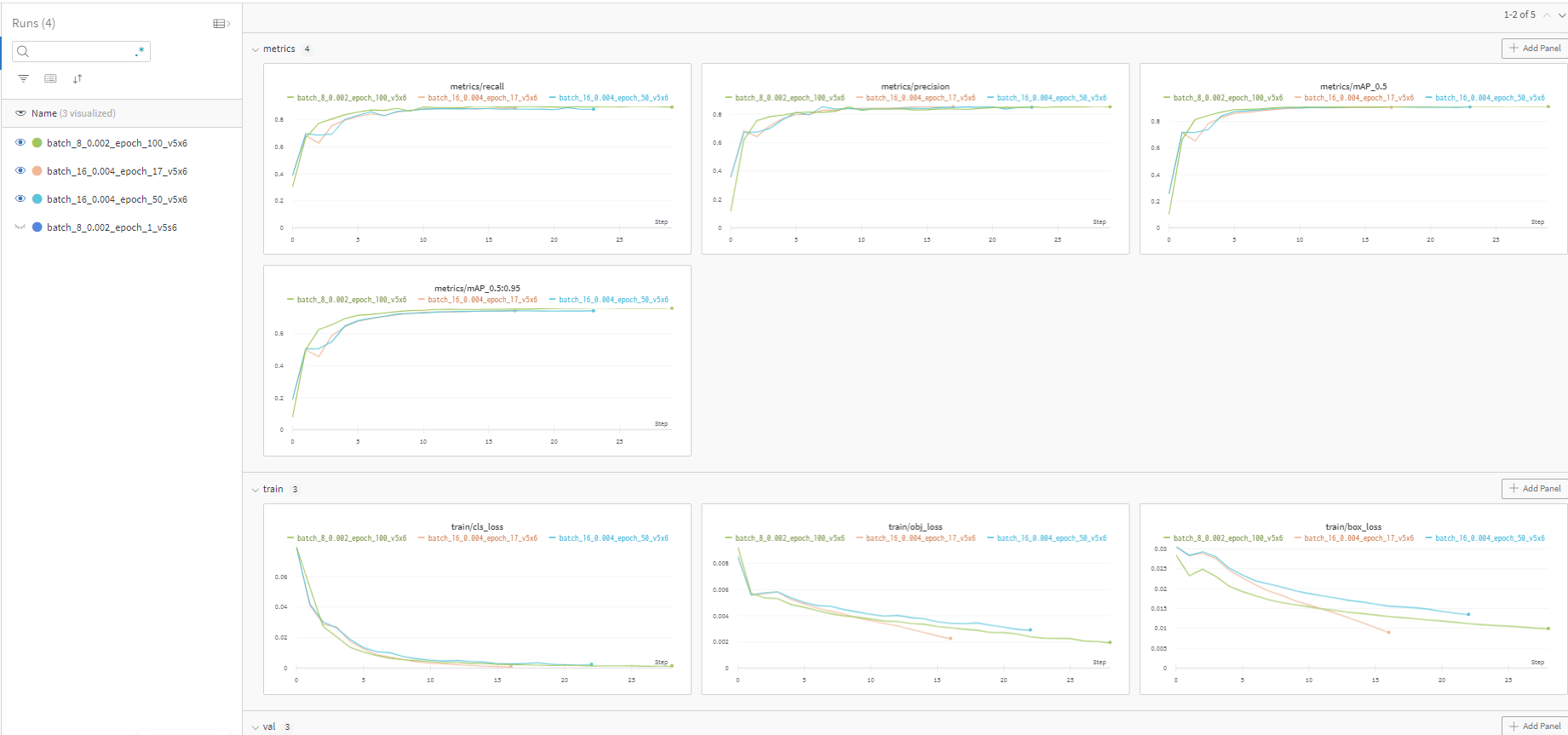Toggle all runs visibility in Name header
Screen dimensions: 1568x735
point(20,113)
